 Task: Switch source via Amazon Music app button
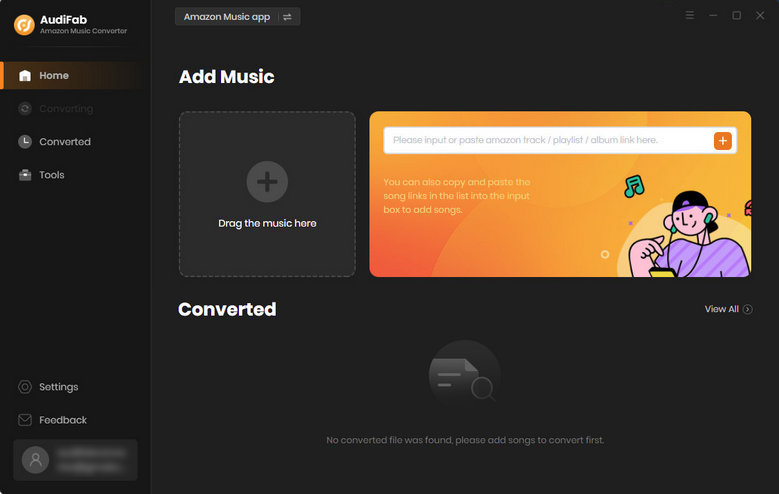pyautogui.click(x=237, y=16)
